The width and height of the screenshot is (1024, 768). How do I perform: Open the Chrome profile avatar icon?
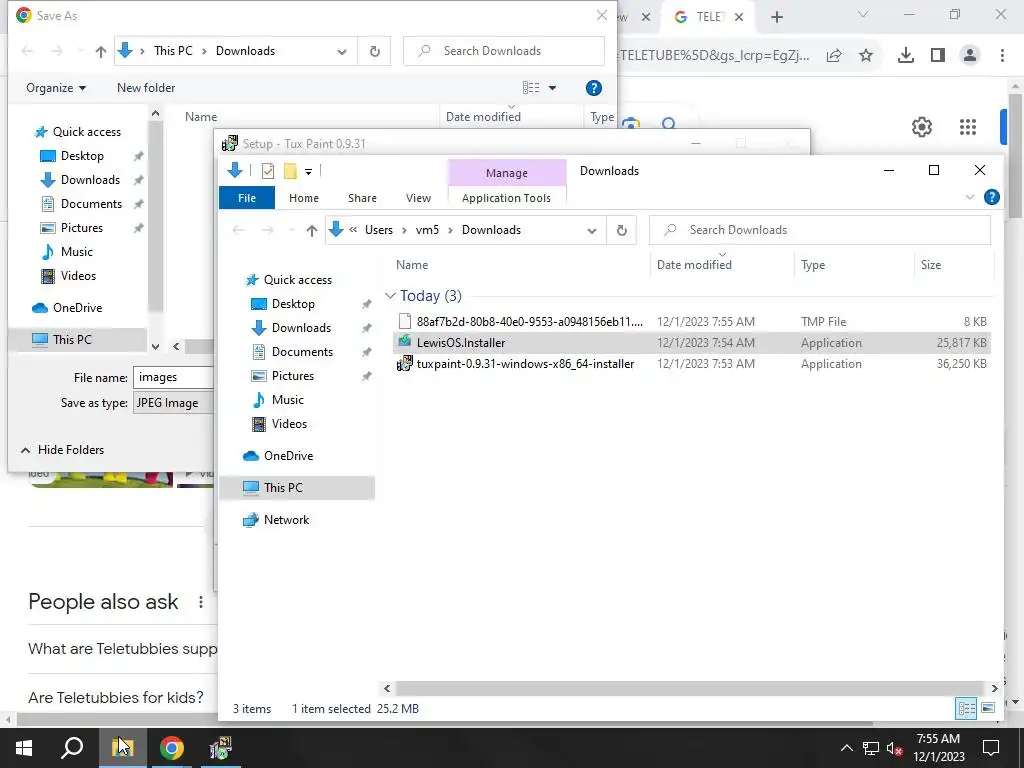(x=970, y=56)
